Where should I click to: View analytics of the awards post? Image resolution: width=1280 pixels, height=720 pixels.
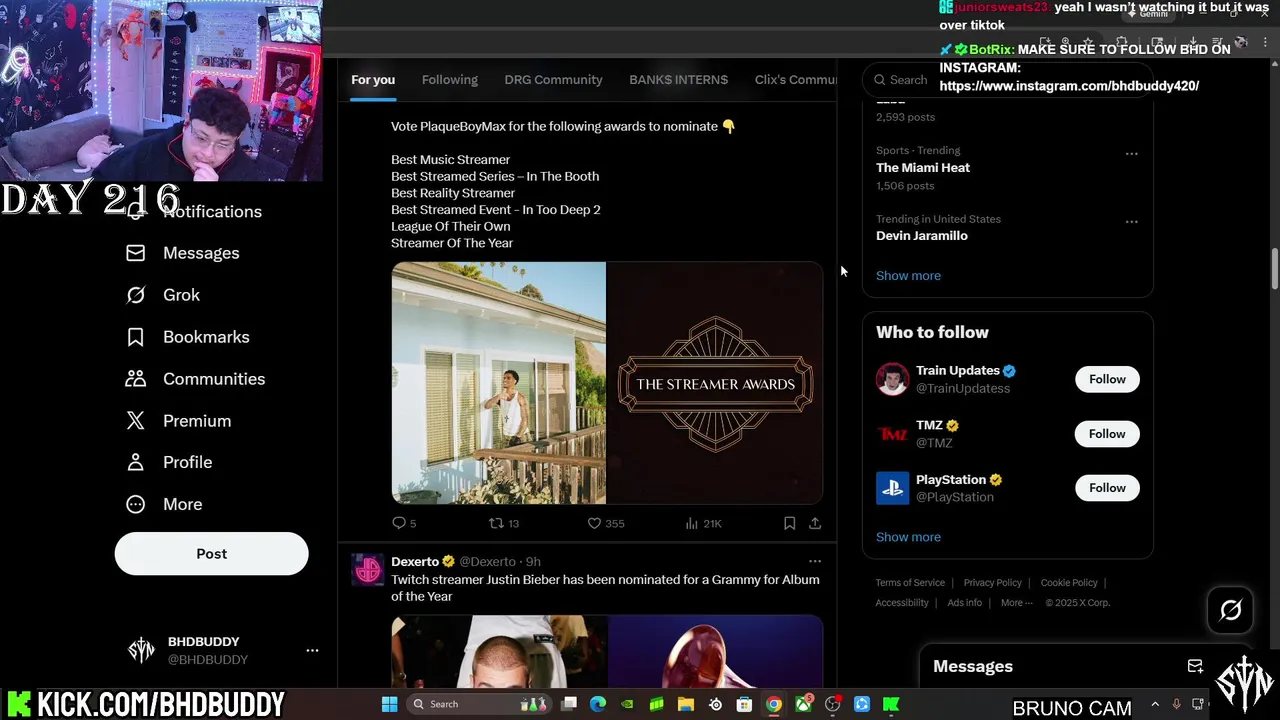(x=703, y=523)
